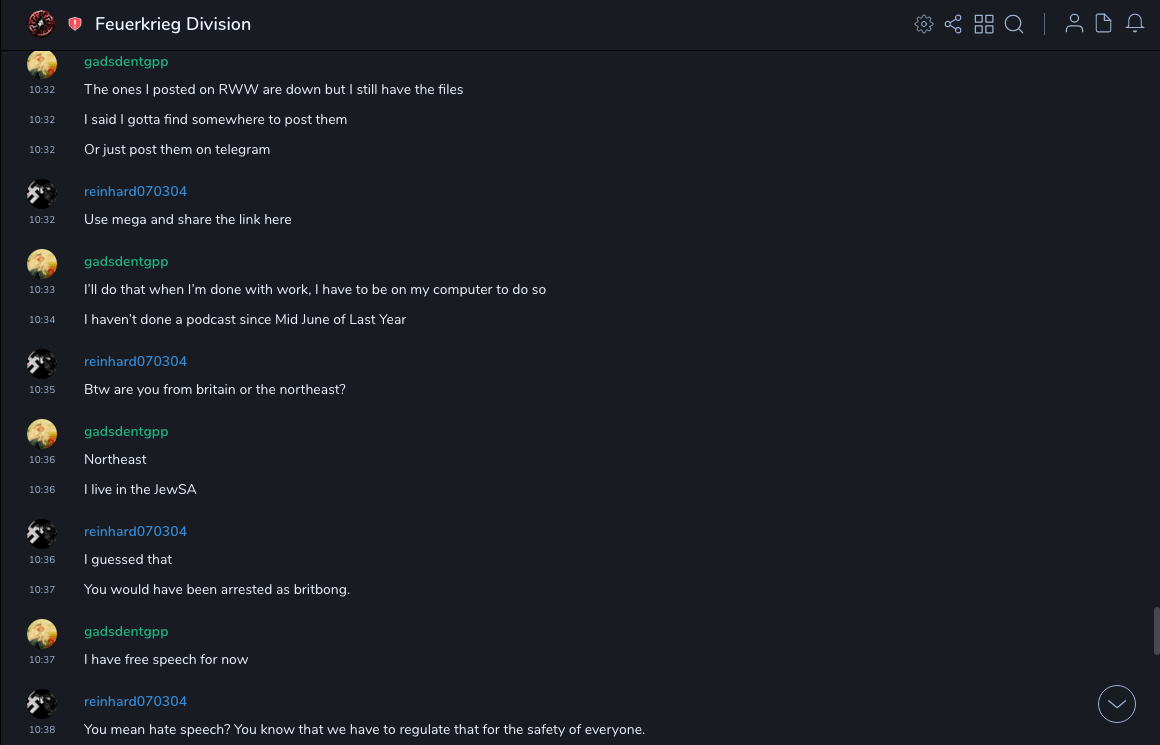1160x745 pixels.
Task: Open the notifications bell icon
Action: 1135,24
